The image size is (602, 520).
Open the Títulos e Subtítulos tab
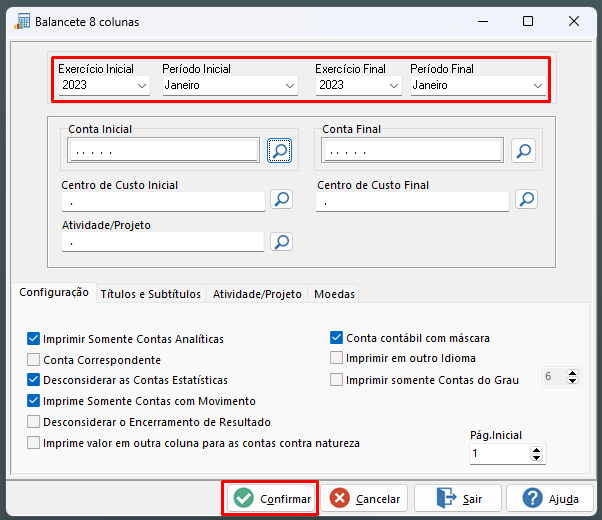150,294
